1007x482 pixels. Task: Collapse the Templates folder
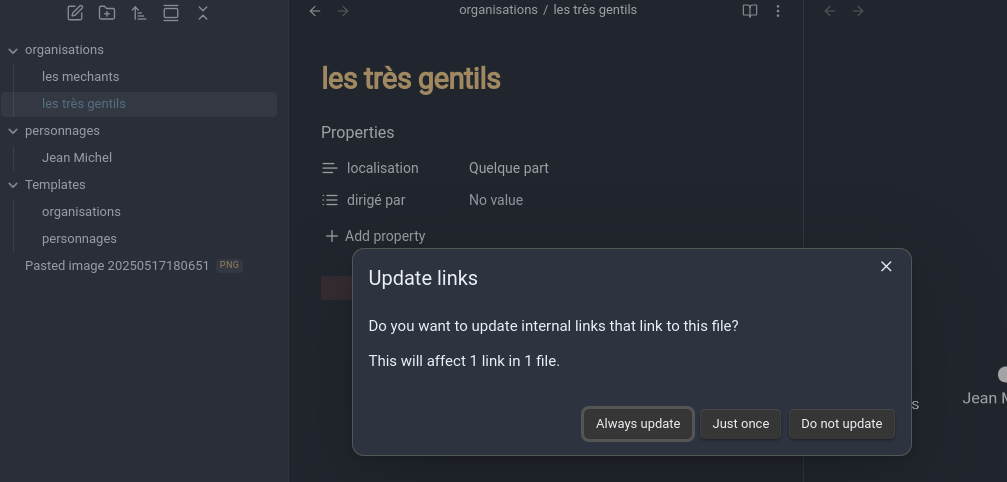pyautogui.click(x=13, y=185)
